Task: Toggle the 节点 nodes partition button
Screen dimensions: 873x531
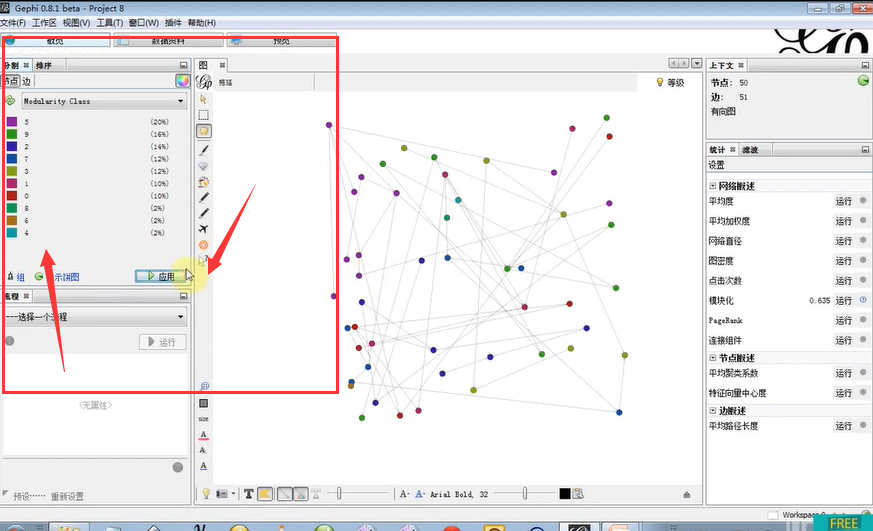Action: (10, 81)
